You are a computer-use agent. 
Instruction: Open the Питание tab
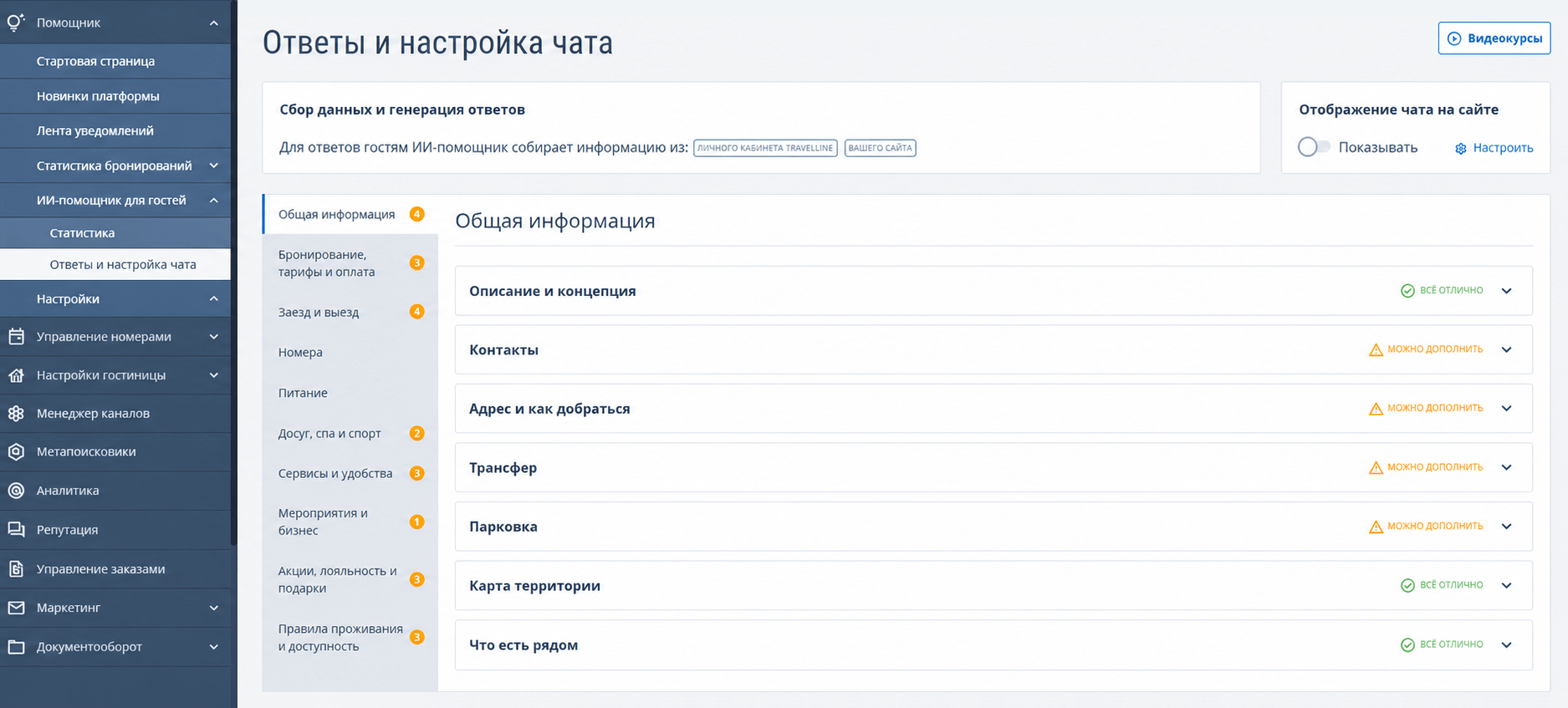[350, 393]
